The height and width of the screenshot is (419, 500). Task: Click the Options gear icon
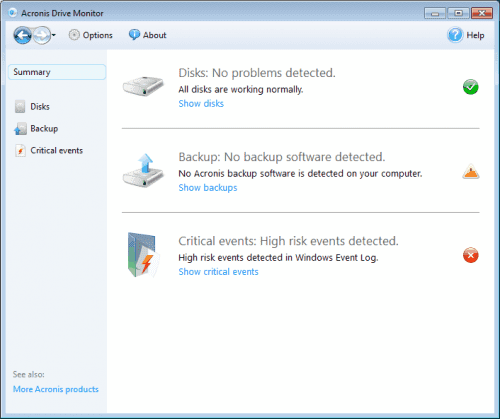pos(74,35)
